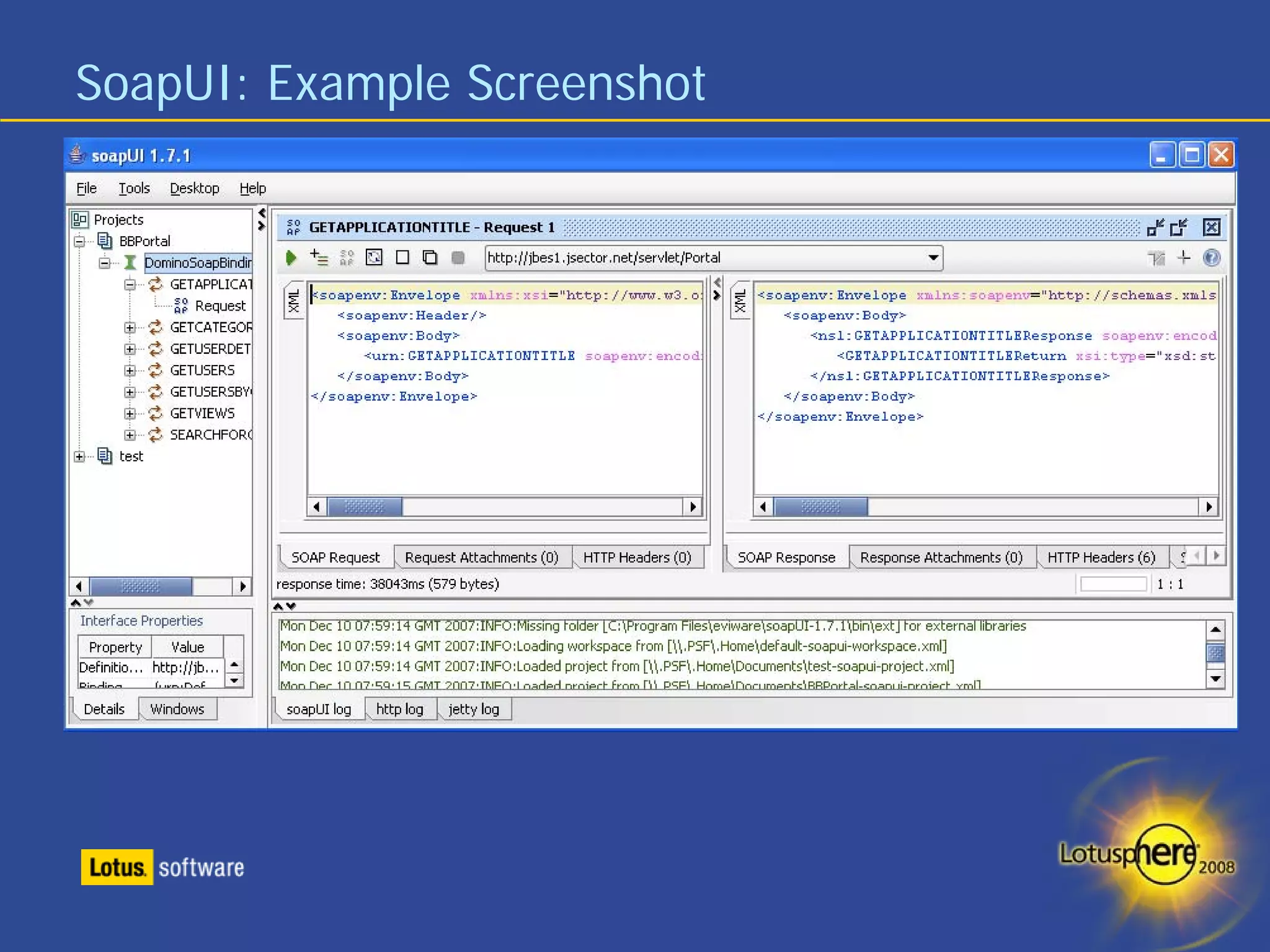Click right arrow of request editor scrollbar
Image resolution: width=1270 pixels, height=952 pixels.
tap(693, 507)
